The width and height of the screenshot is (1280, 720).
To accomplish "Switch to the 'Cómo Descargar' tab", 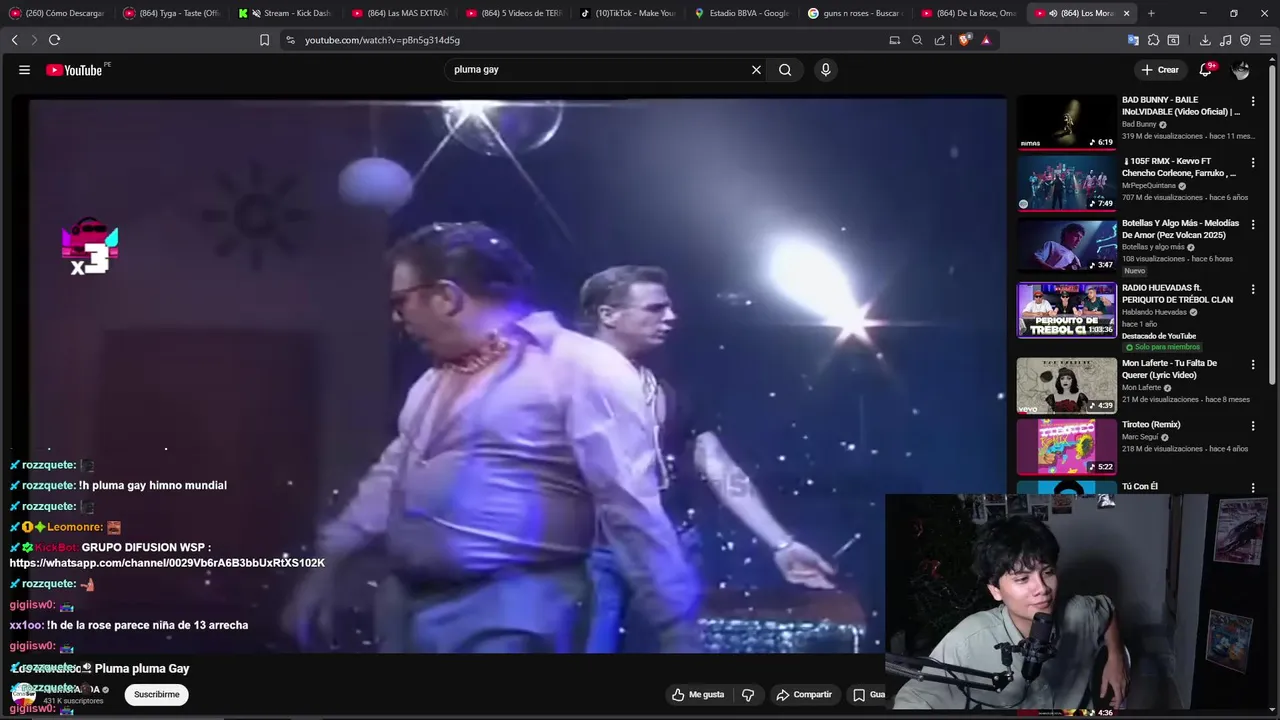I will pyautogui.click(x=57, y=13).
